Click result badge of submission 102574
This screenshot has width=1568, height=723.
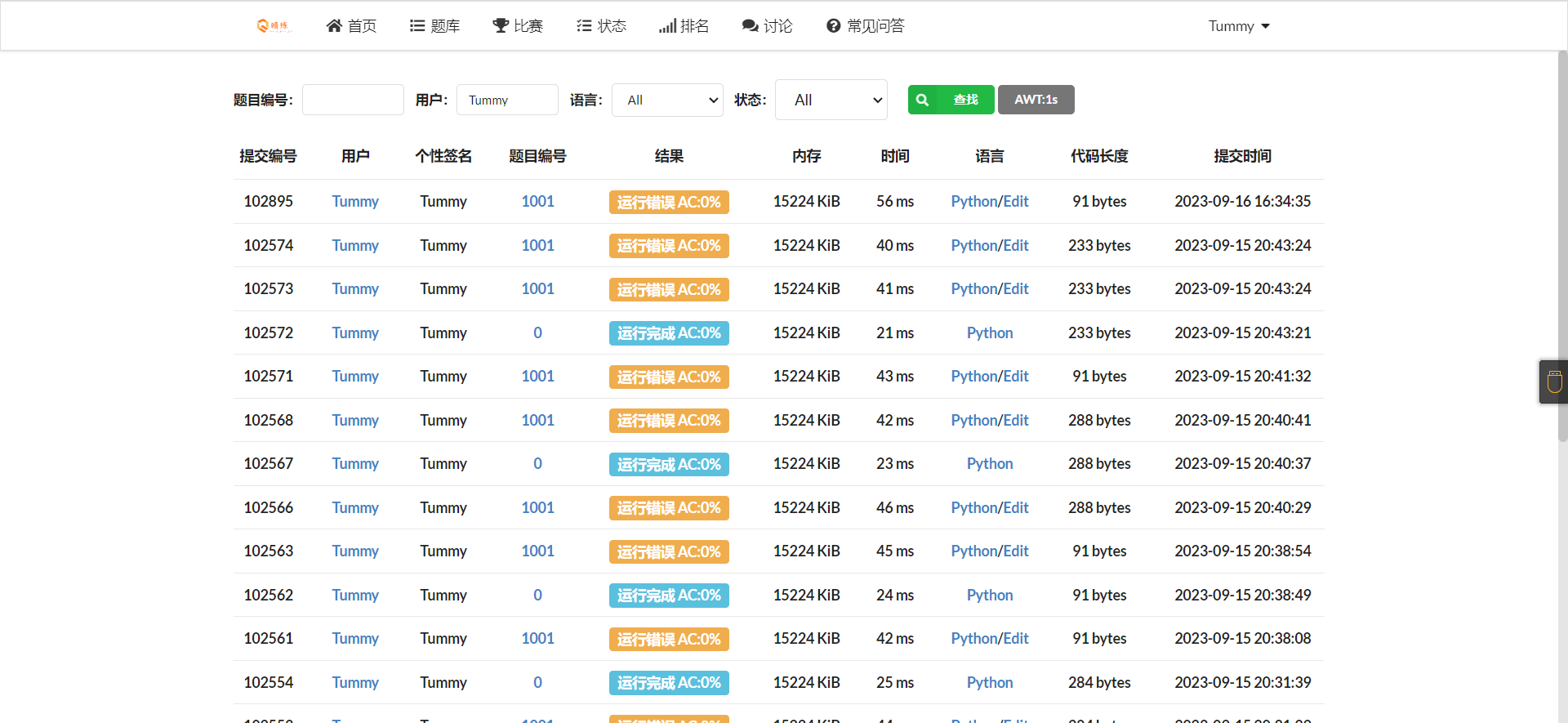coord(669,246)
